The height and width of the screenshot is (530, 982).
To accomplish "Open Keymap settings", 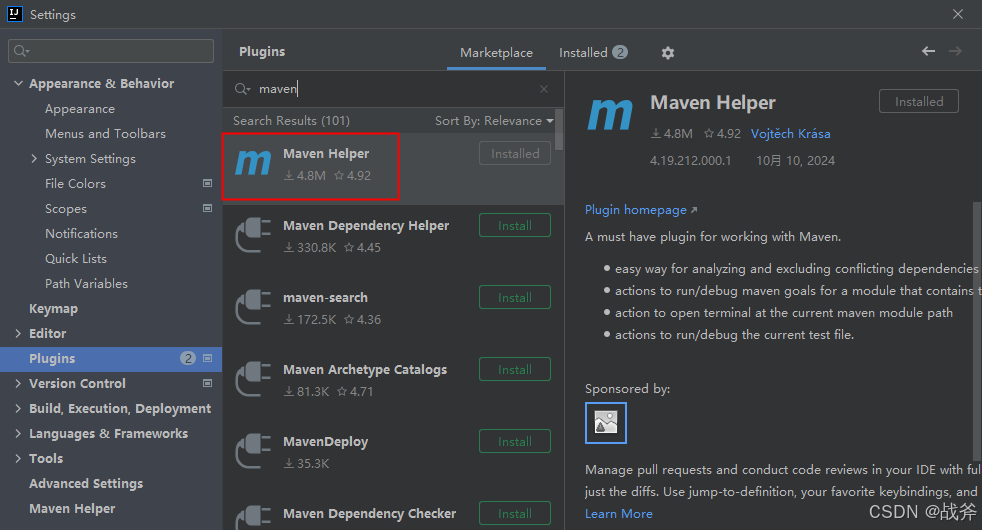I will tap(53, 309).
